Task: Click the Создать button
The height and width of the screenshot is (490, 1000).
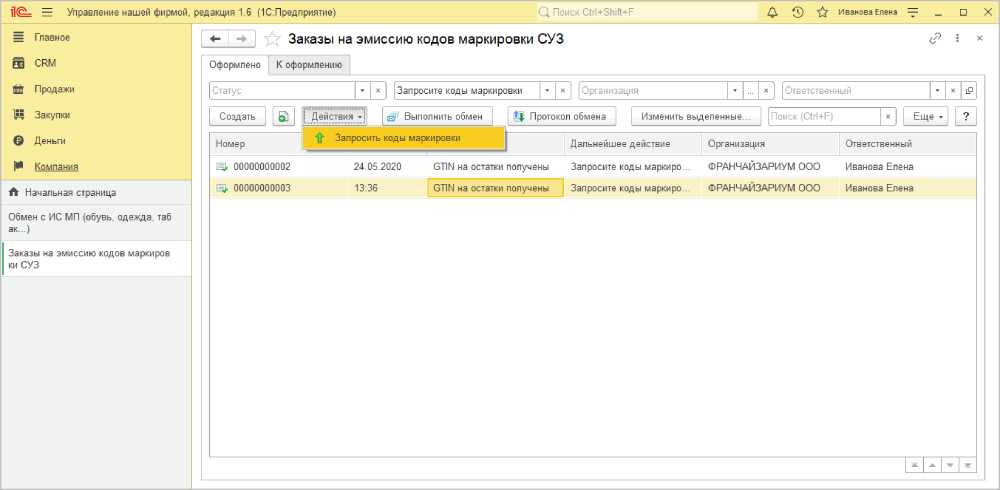Action: pyautogui.click(x=237, y=116)
